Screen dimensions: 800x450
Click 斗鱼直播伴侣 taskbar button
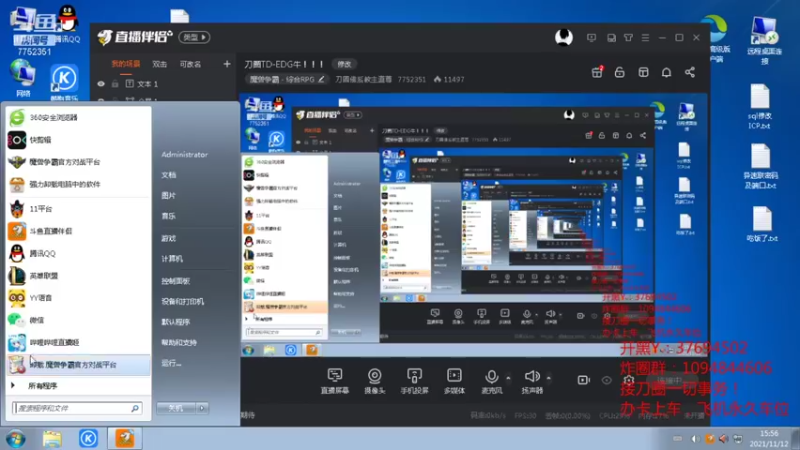click(x=125, y=439)
